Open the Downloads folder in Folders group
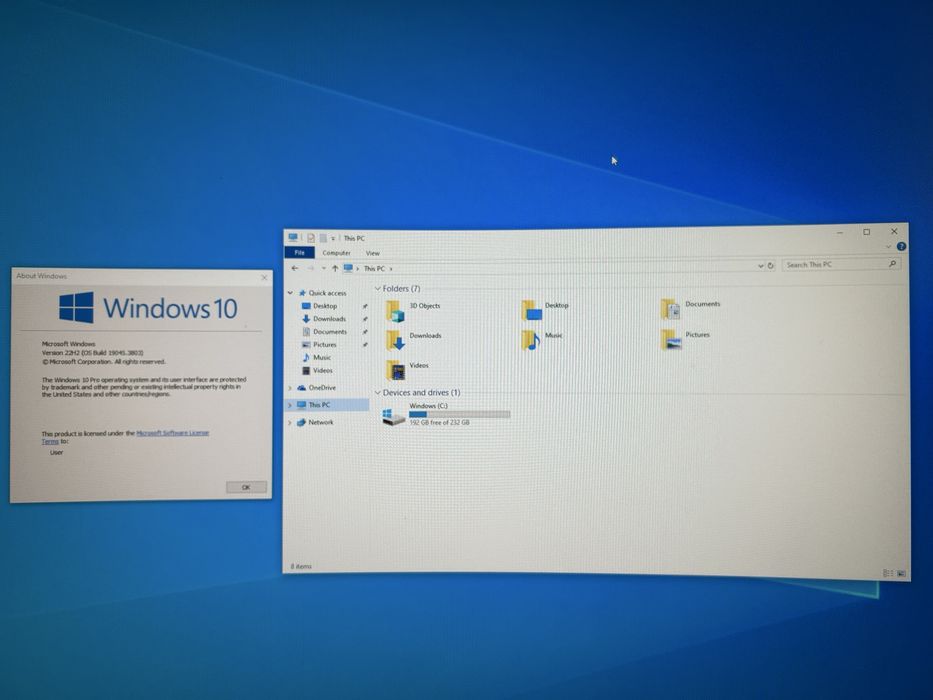933x700 pixels. pos(396,340)
